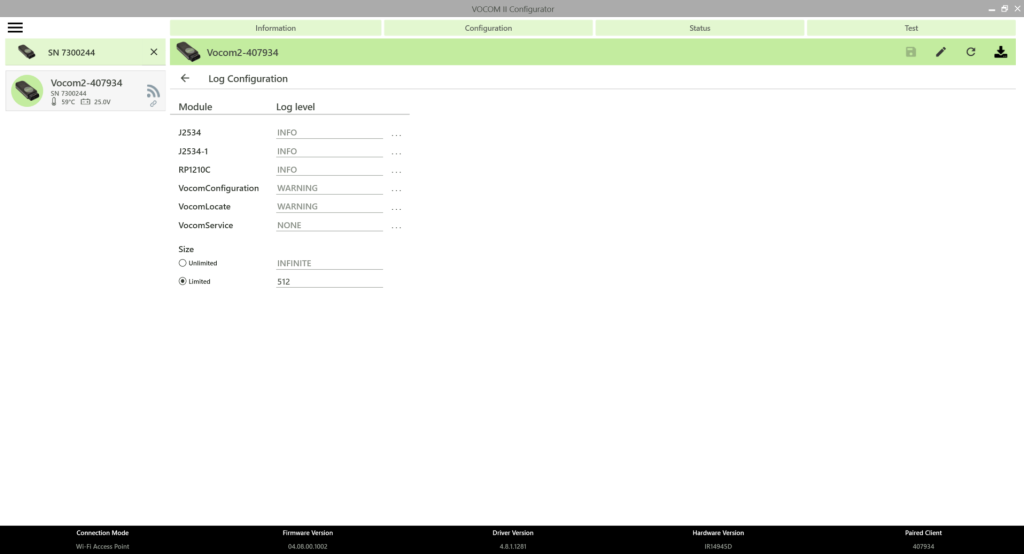Screen dimensions: 1024x554
Task: Open the hamburger menu
Action: pyautogui.click(x=15, y=27)
